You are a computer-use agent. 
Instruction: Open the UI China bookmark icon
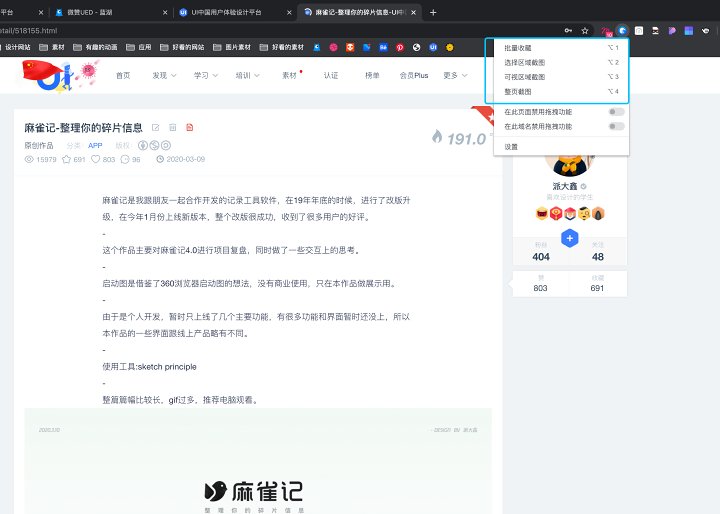point(433,47)
